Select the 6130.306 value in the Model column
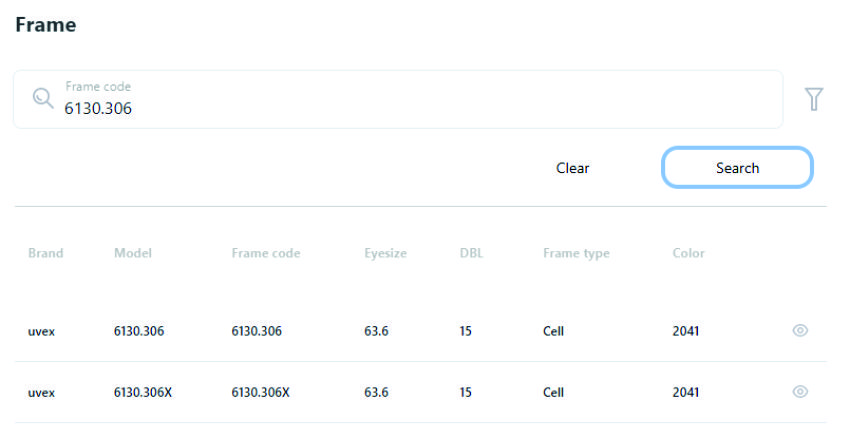This screenshot has width=850, height=438. (139, 331)
